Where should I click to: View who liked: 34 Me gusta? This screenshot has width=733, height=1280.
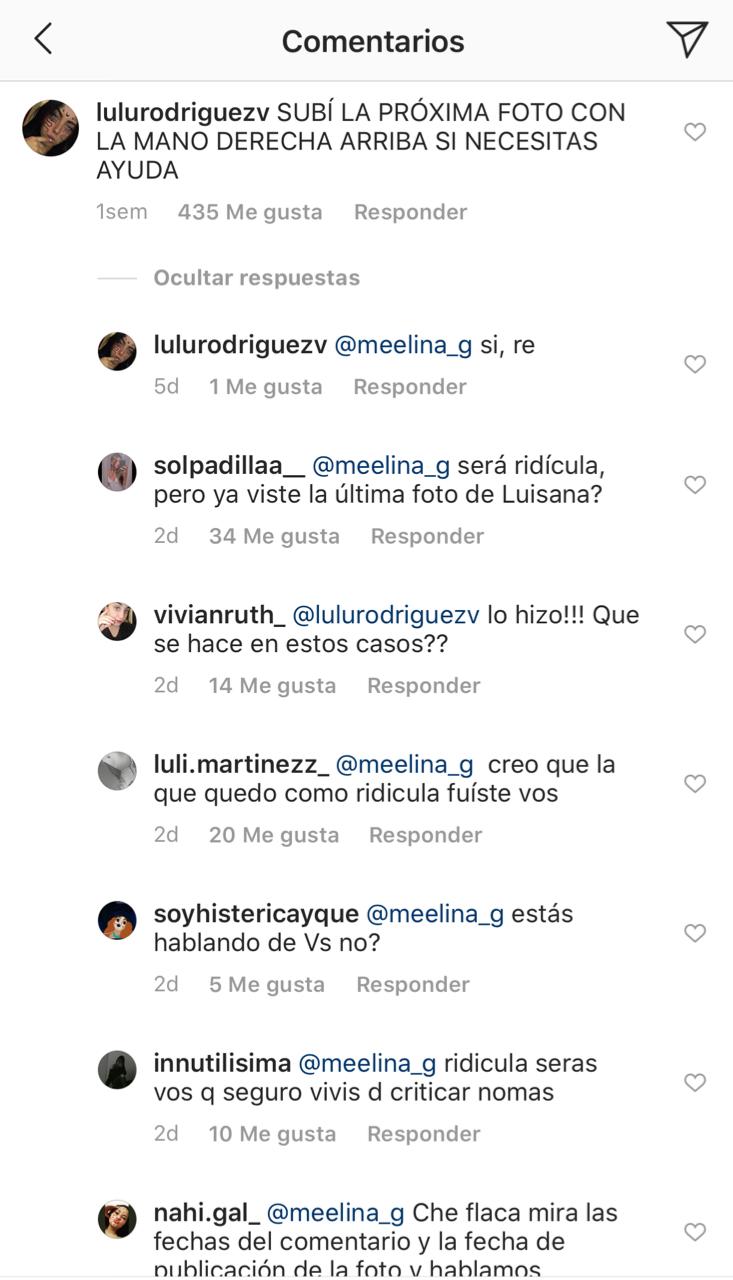pyautogui.click(x=274, y=536)
